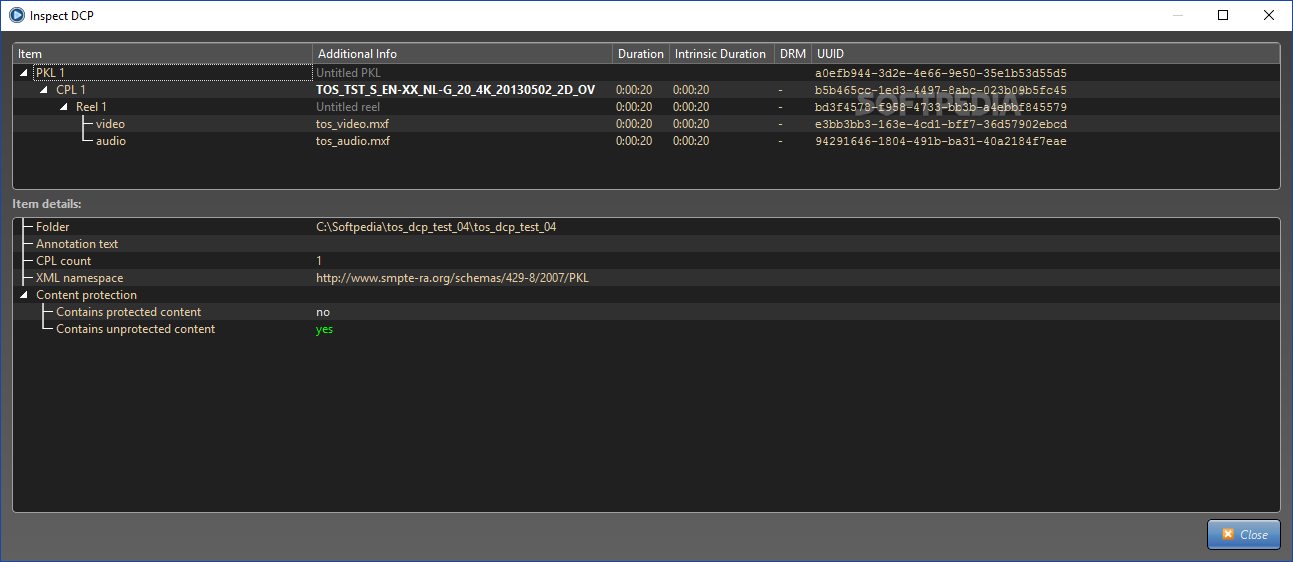
Task: Sort by the Additional Info column header
Action: point(463,54)
